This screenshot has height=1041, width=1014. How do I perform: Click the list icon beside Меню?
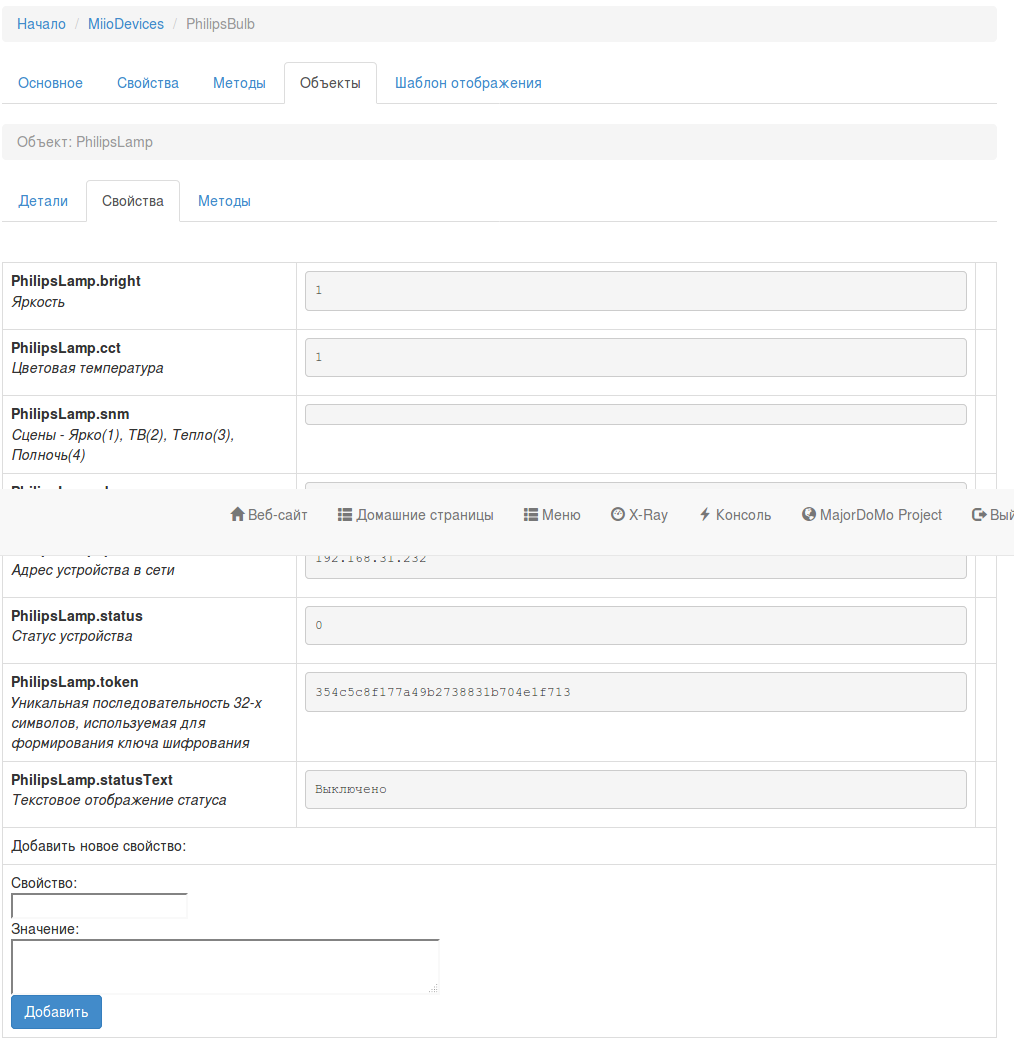tap(531, 515)
